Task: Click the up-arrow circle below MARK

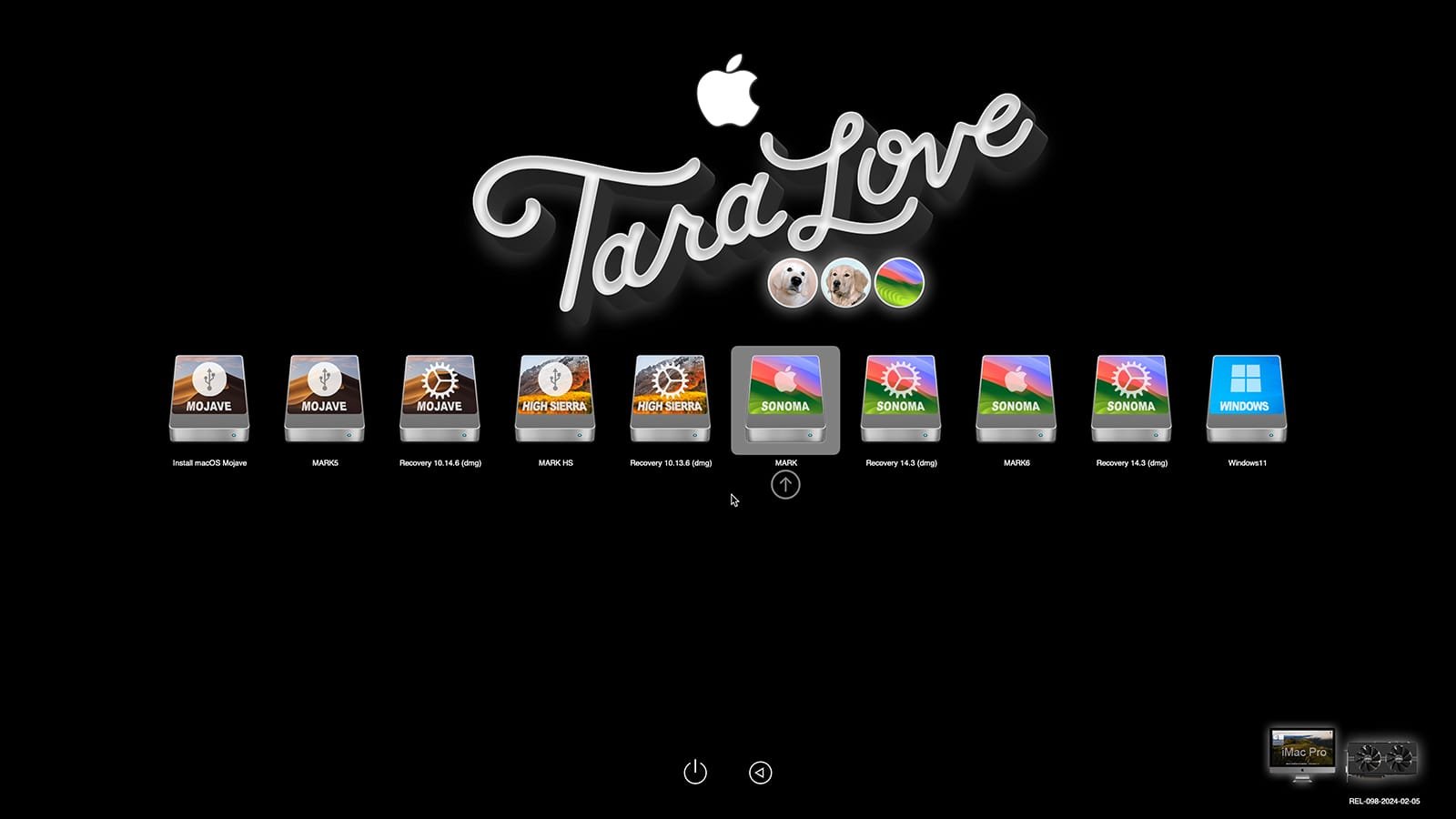Action: point(785,485)
